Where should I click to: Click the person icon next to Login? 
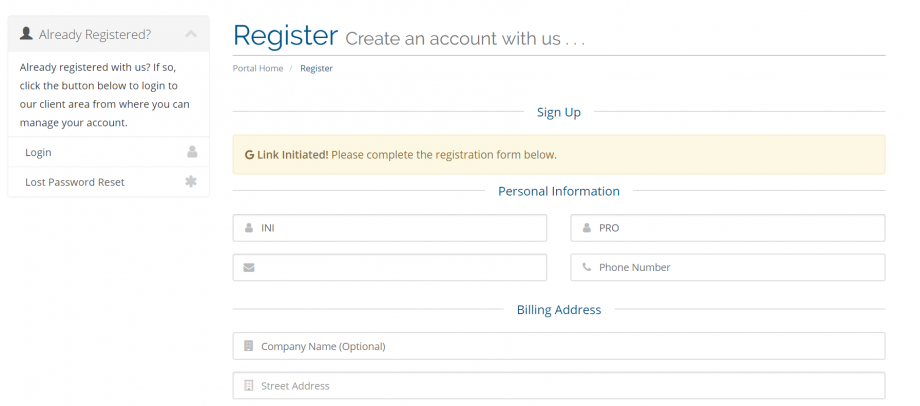192,152
